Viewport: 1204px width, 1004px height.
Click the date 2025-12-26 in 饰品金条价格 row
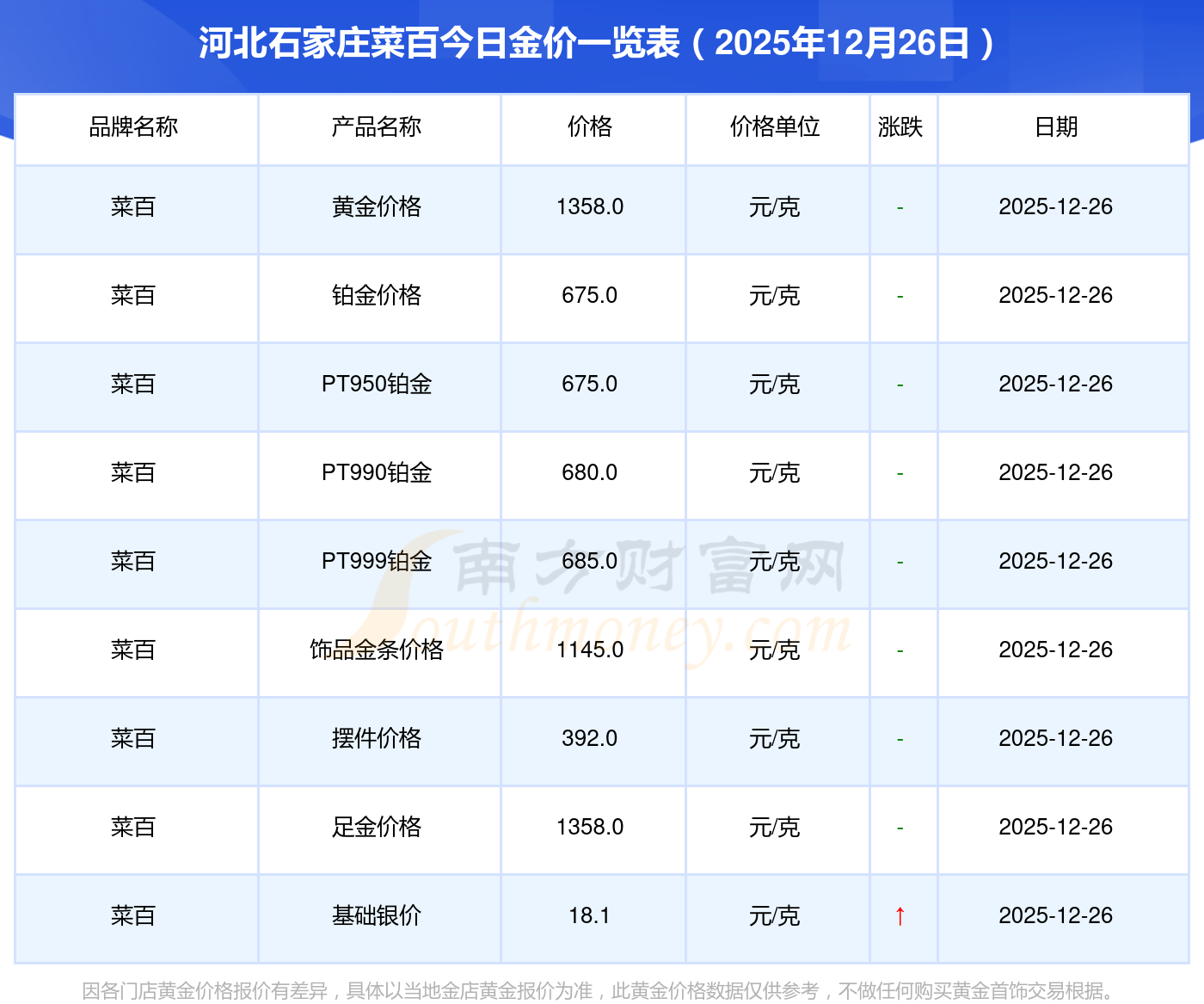[1056, 650]
